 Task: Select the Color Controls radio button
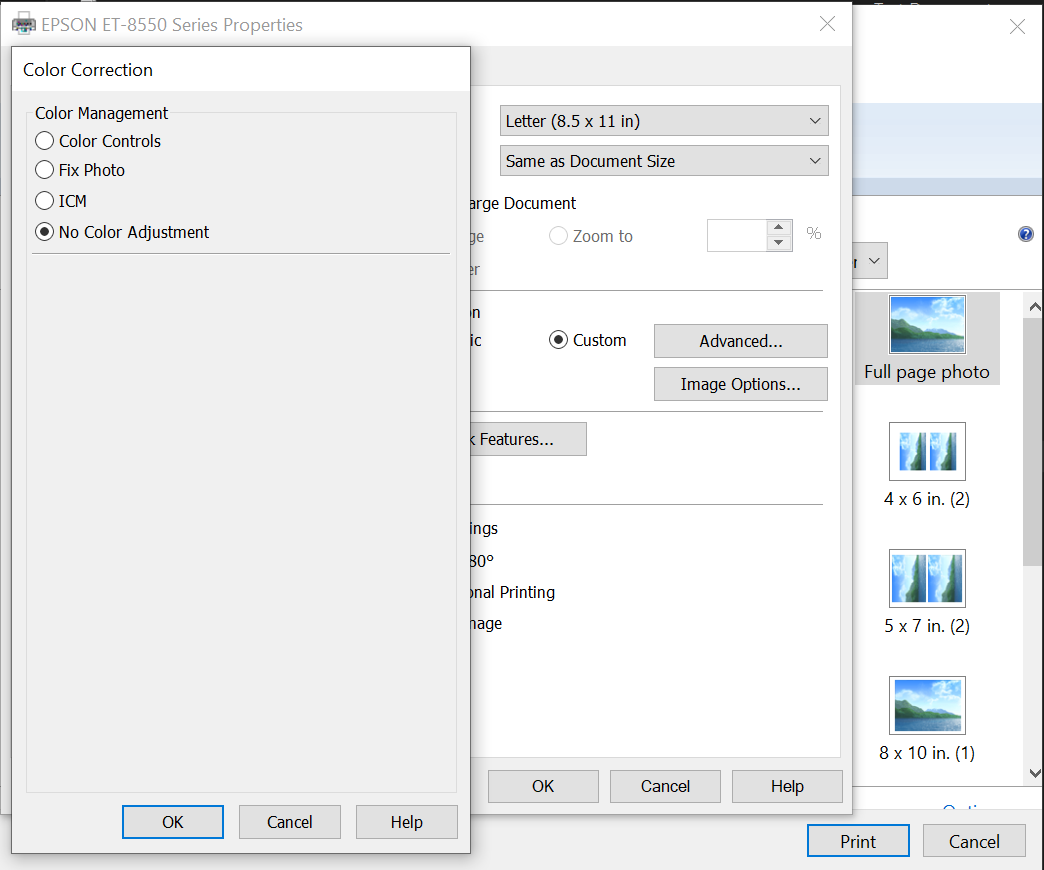click(45, 141)
